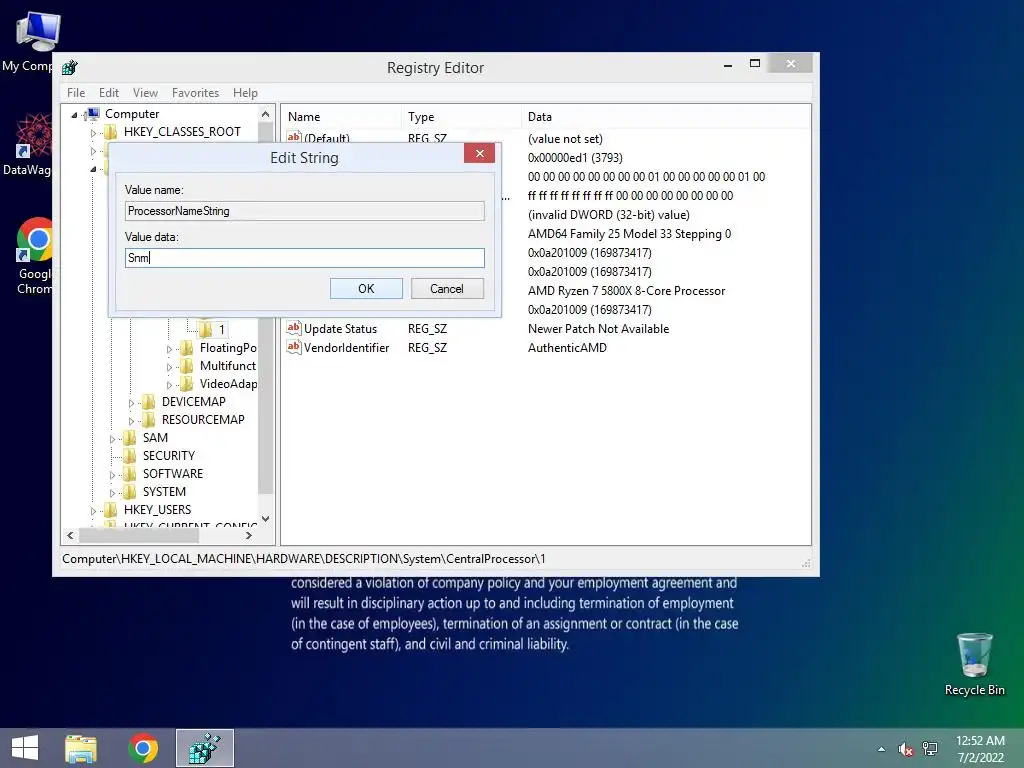This screenshot has width=1024, height=768.
Task: Open the Recycle Bin desktop icon
Action: [x=974, y=664]
